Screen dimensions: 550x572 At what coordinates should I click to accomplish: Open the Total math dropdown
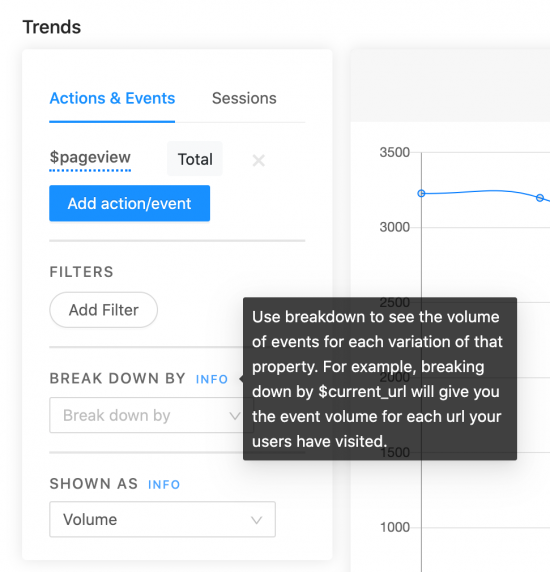point(195,159)
